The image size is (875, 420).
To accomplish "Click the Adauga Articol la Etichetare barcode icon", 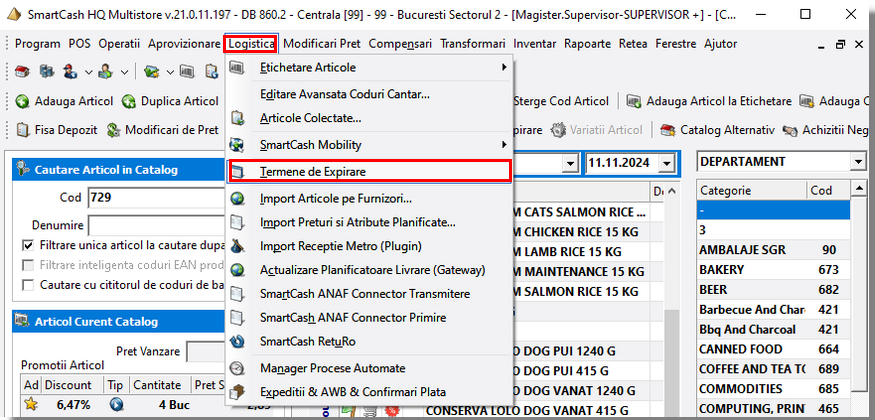I will [634, 101].
